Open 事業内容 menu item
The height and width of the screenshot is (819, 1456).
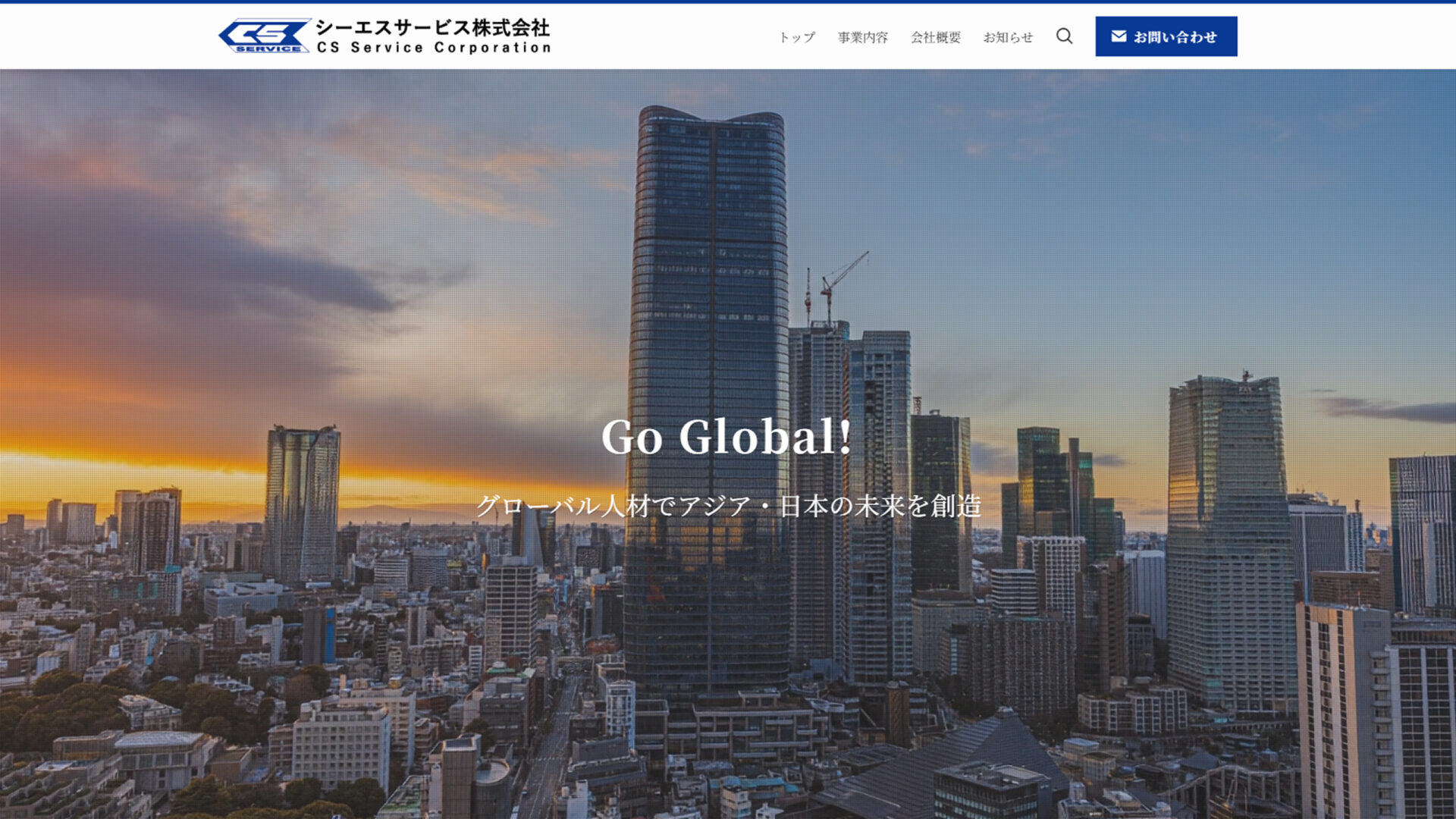click(x=863, y=37)
